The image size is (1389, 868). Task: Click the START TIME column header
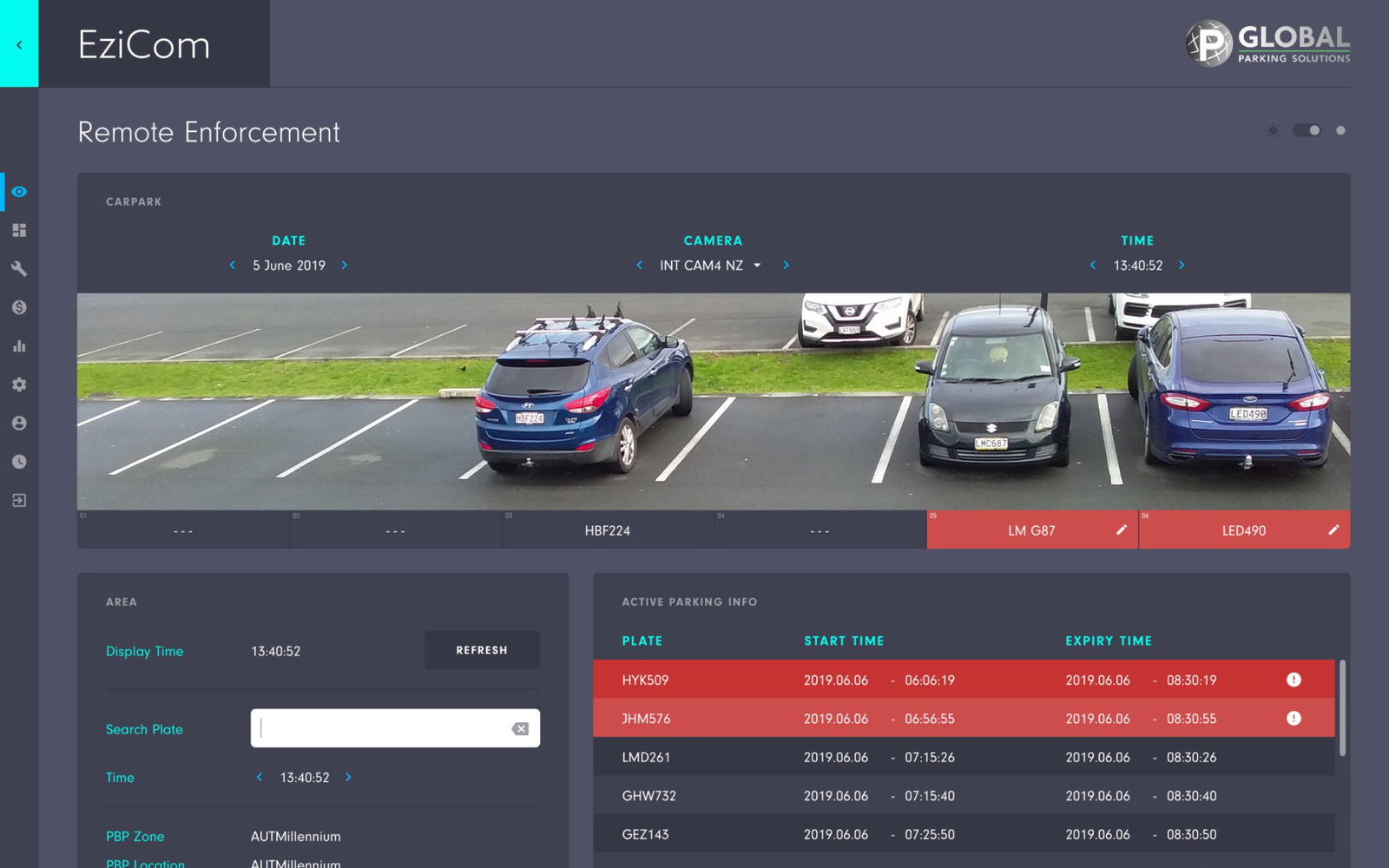point(844,641)
